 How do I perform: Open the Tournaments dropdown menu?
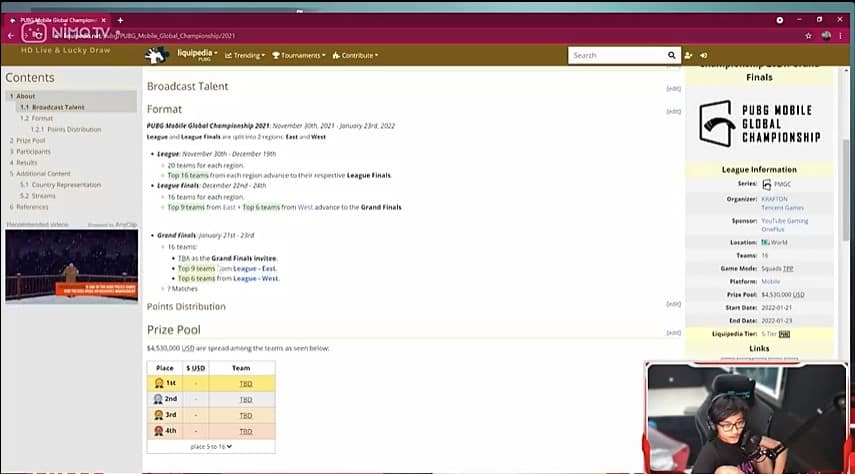pyautogui.click(x=299, y=56)
